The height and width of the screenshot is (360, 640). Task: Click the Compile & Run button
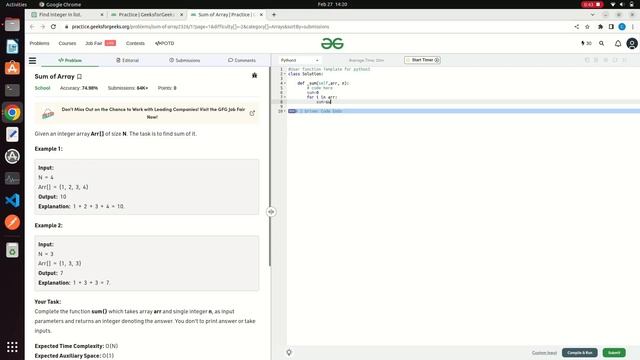click(x=580, y=353)
